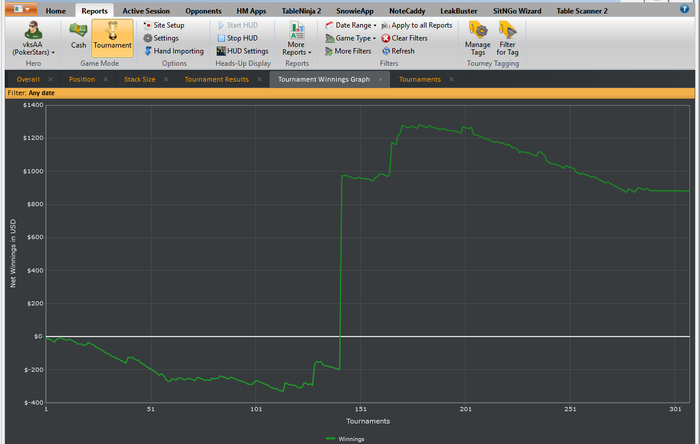The height and width of the screenshot is (444, 700).
Task: Open the SitNGo Wizard ribbon tab
Action: pos(517,11)
